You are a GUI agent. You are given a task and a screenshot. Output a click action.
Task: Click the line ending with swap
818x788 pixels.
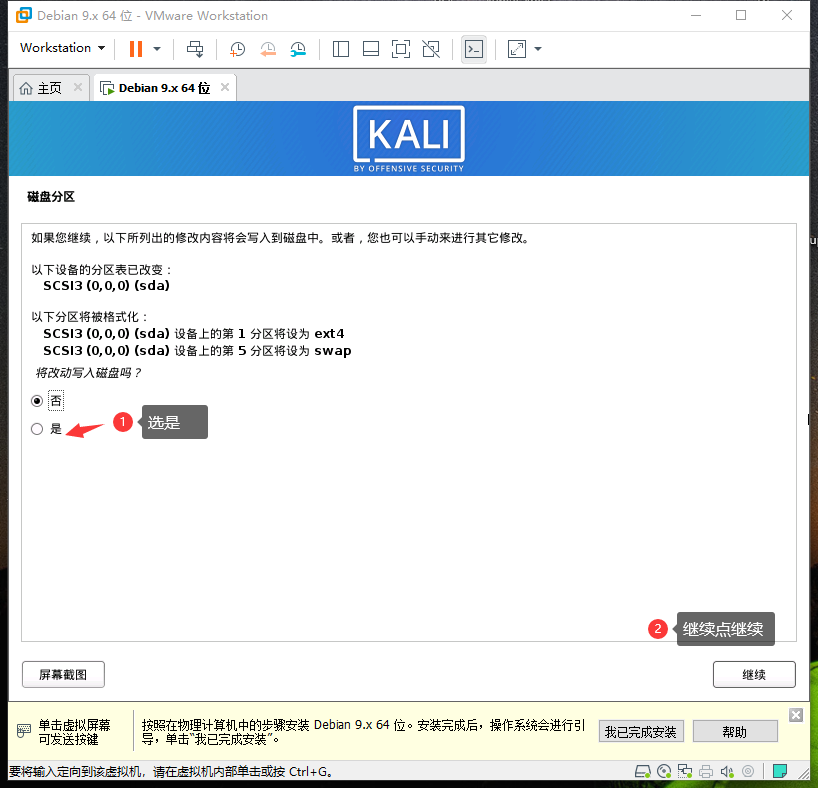click(x=197, y=350)
